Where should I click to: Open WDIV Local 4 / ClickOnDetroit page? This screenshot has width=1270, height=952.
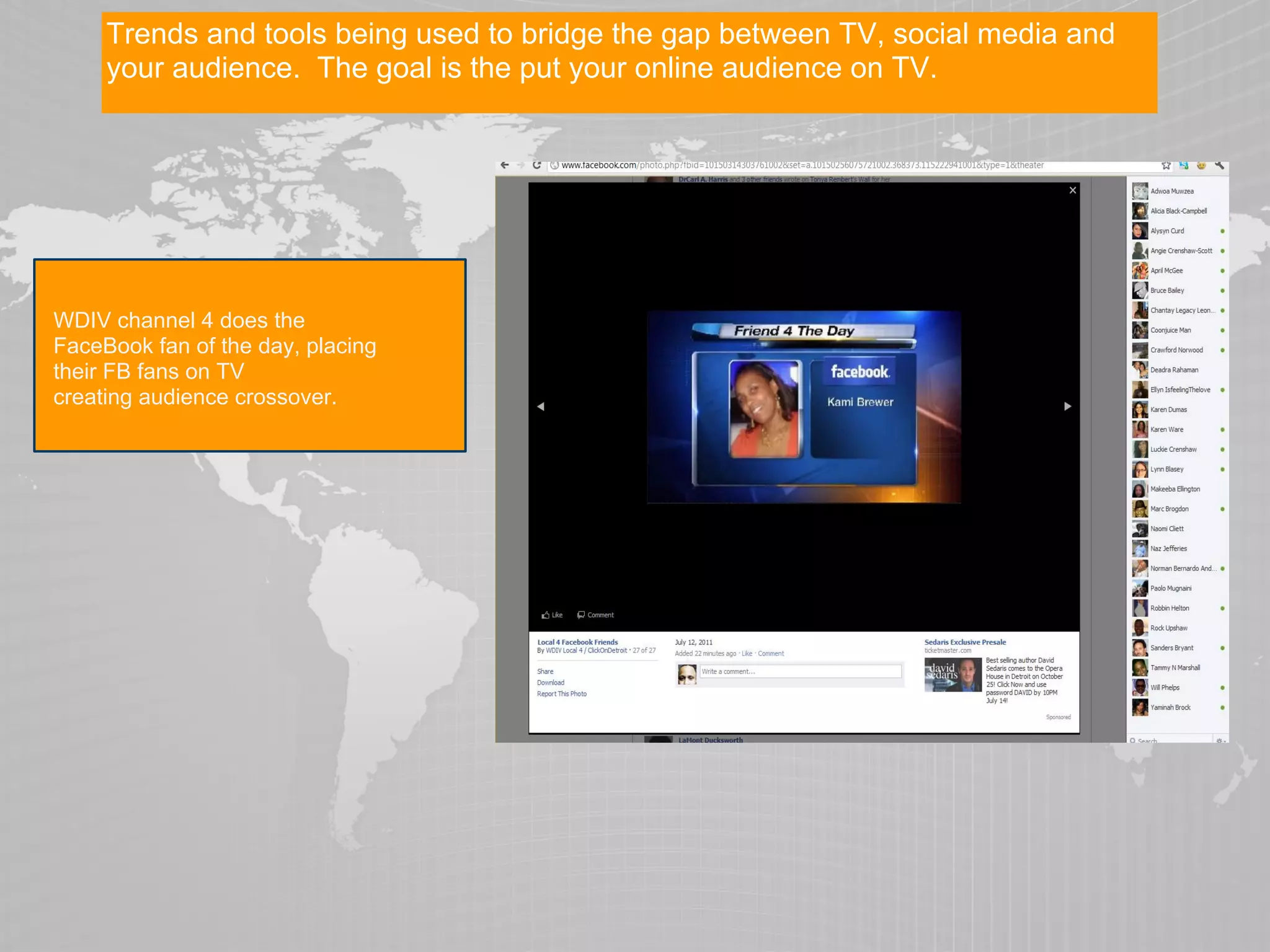(x=586, y=651)
